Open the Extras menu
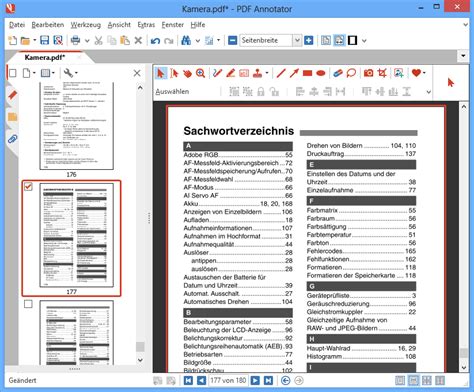The height and width of the screenshot is (392, 474). [146, 25]
